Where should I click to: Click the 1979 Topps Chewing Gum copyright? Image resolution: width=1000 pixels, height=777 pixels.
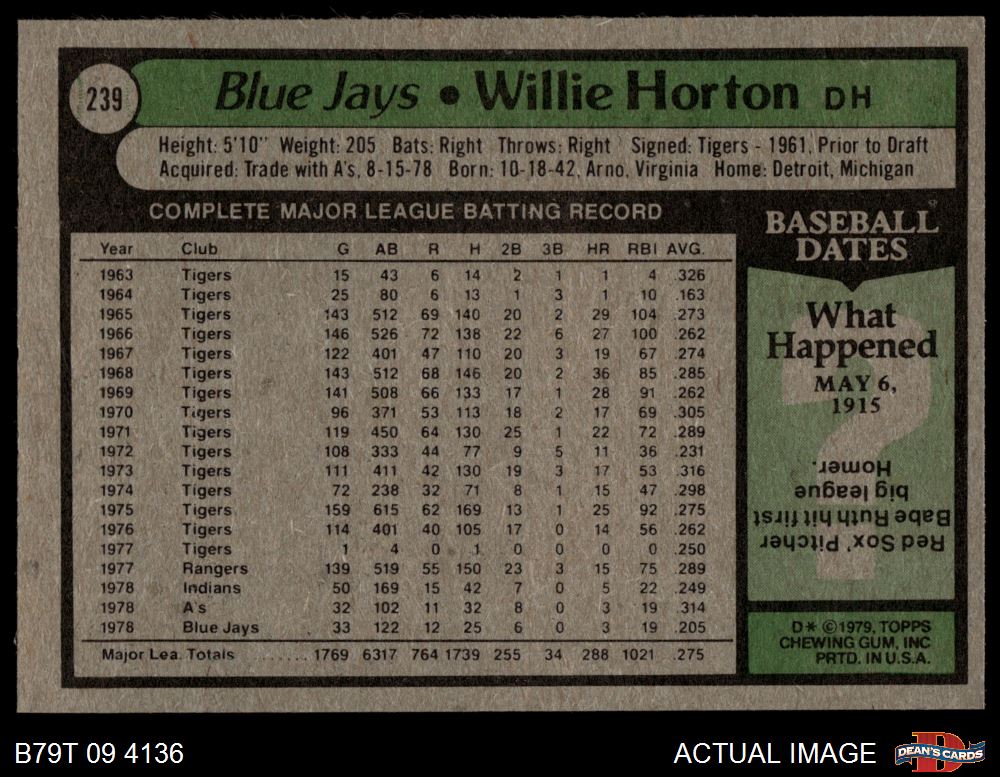click(x=855, y=643)
